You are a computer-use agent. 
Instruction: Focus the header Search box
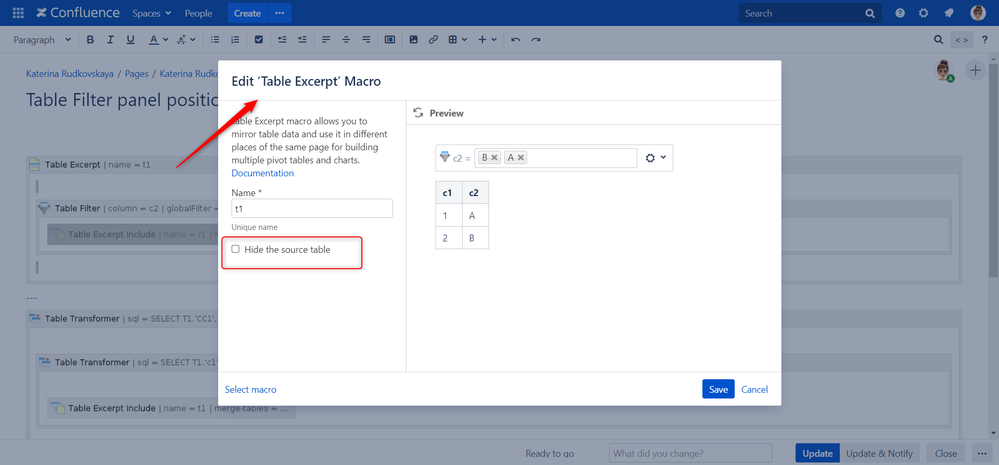810,13
